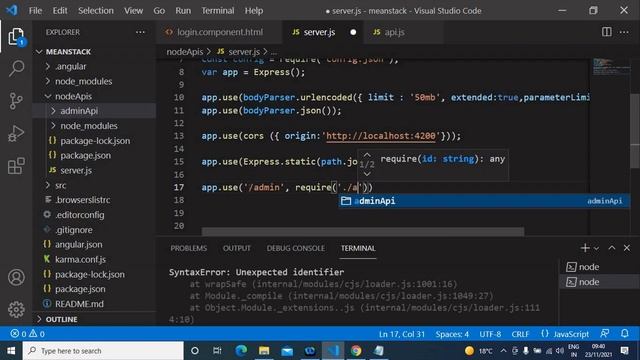
Task: Open the Terminal menu
Action: (x=218, y=11)
